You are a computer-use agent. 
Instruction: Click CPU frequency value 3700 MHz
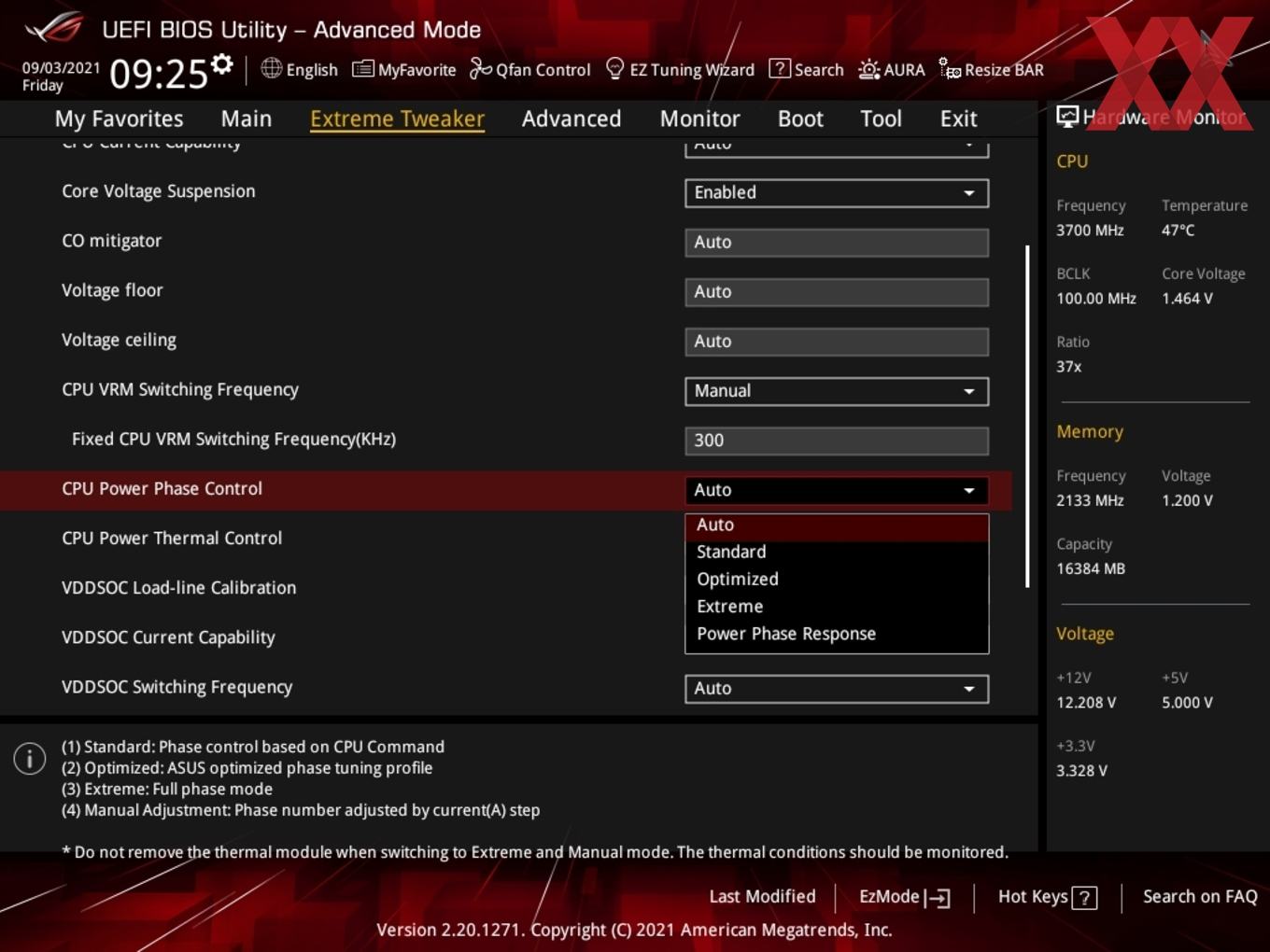[1090, 230]
